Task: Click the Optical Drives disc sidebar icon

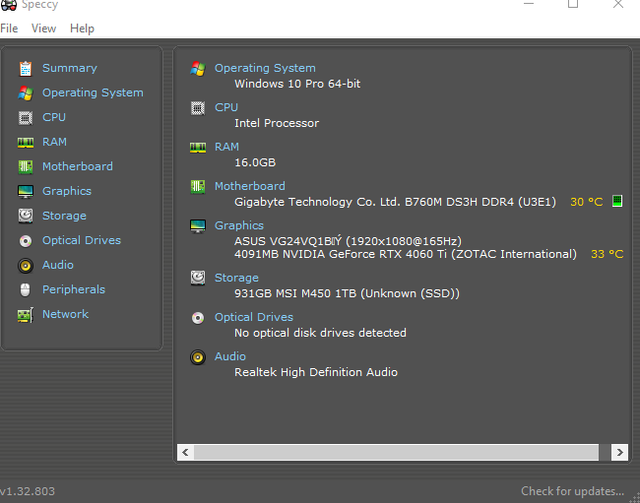Action: click(x=25, y=241)
